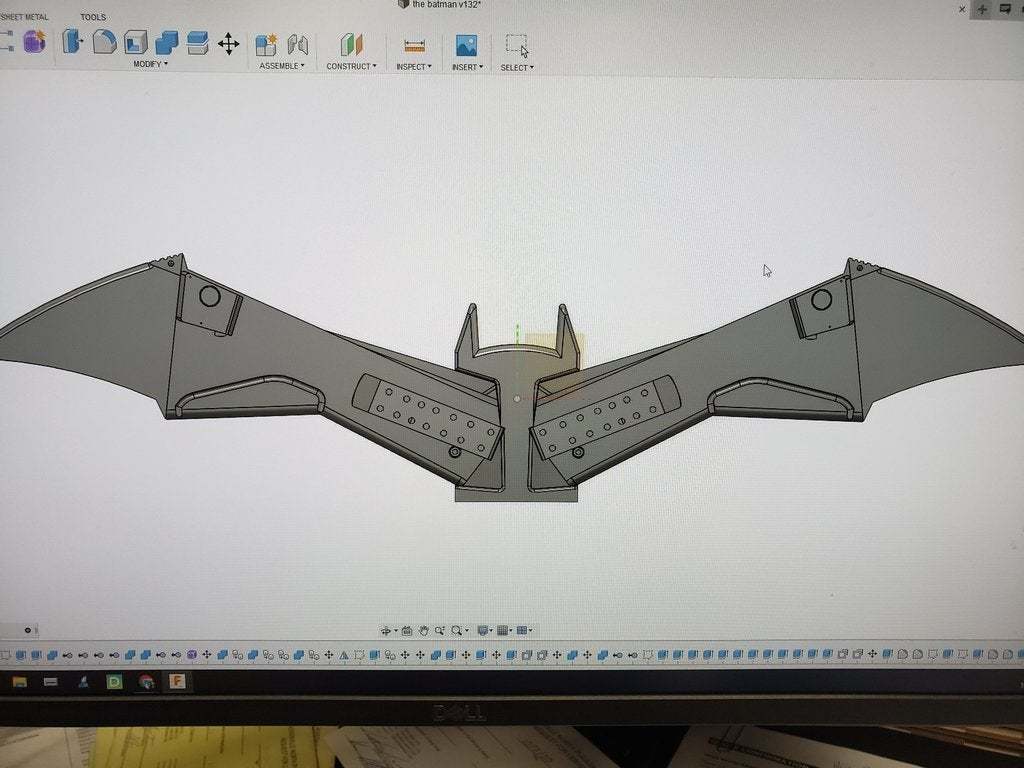
Task: Activate the Orbit tool at the bottom
Action: (x=387, y=630)
